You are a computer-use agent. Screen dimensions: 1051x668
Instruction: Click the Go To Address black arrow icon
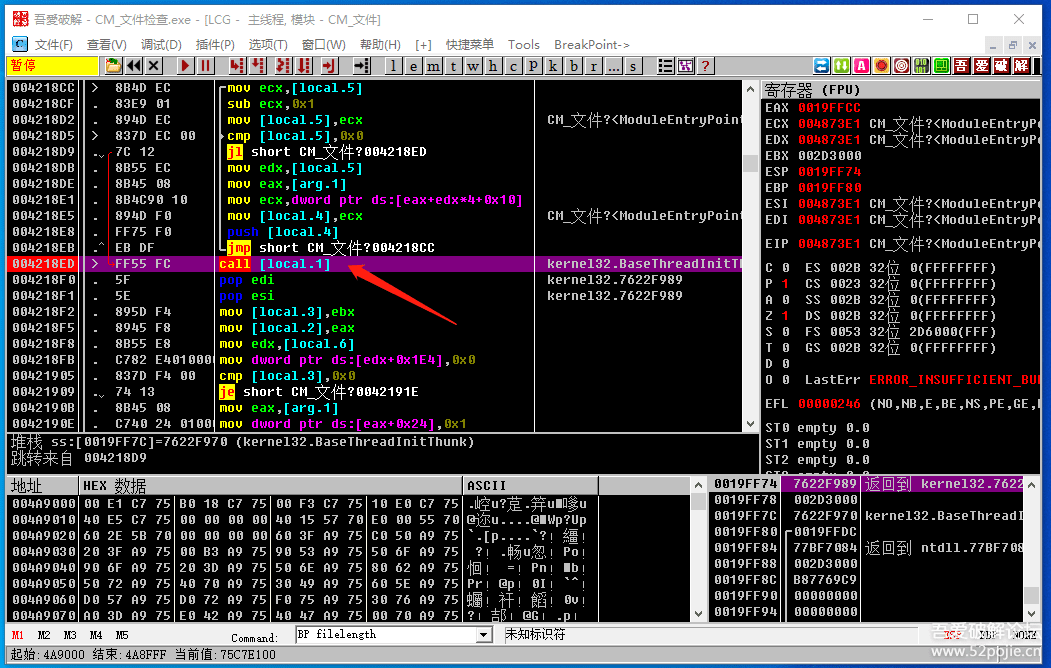click(x=362, y=66)
